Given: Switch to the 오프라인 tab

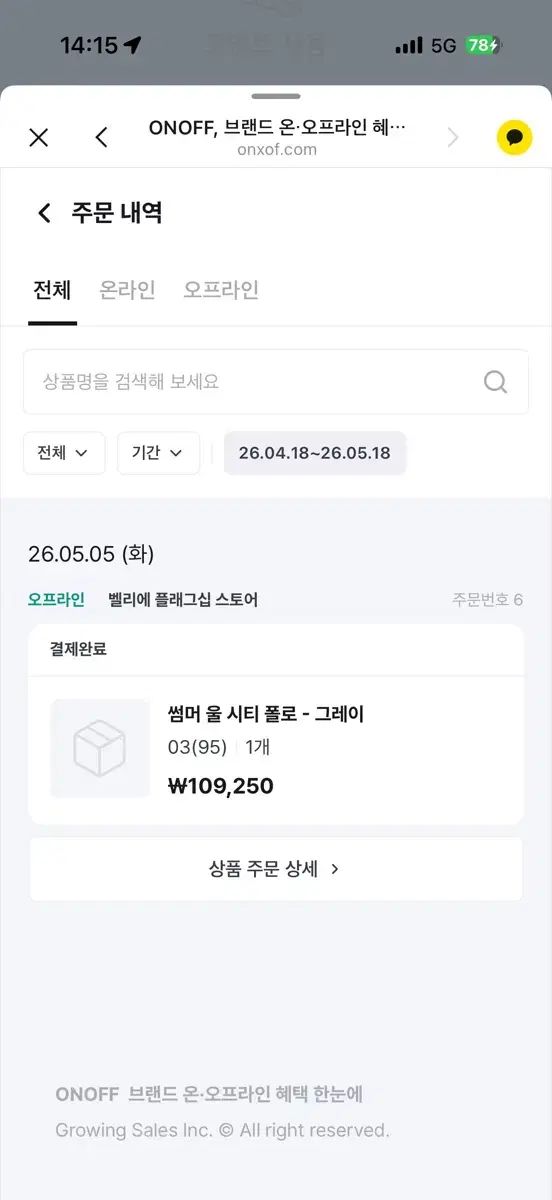Looking at the screenshot, I should [x=221, y=290].
